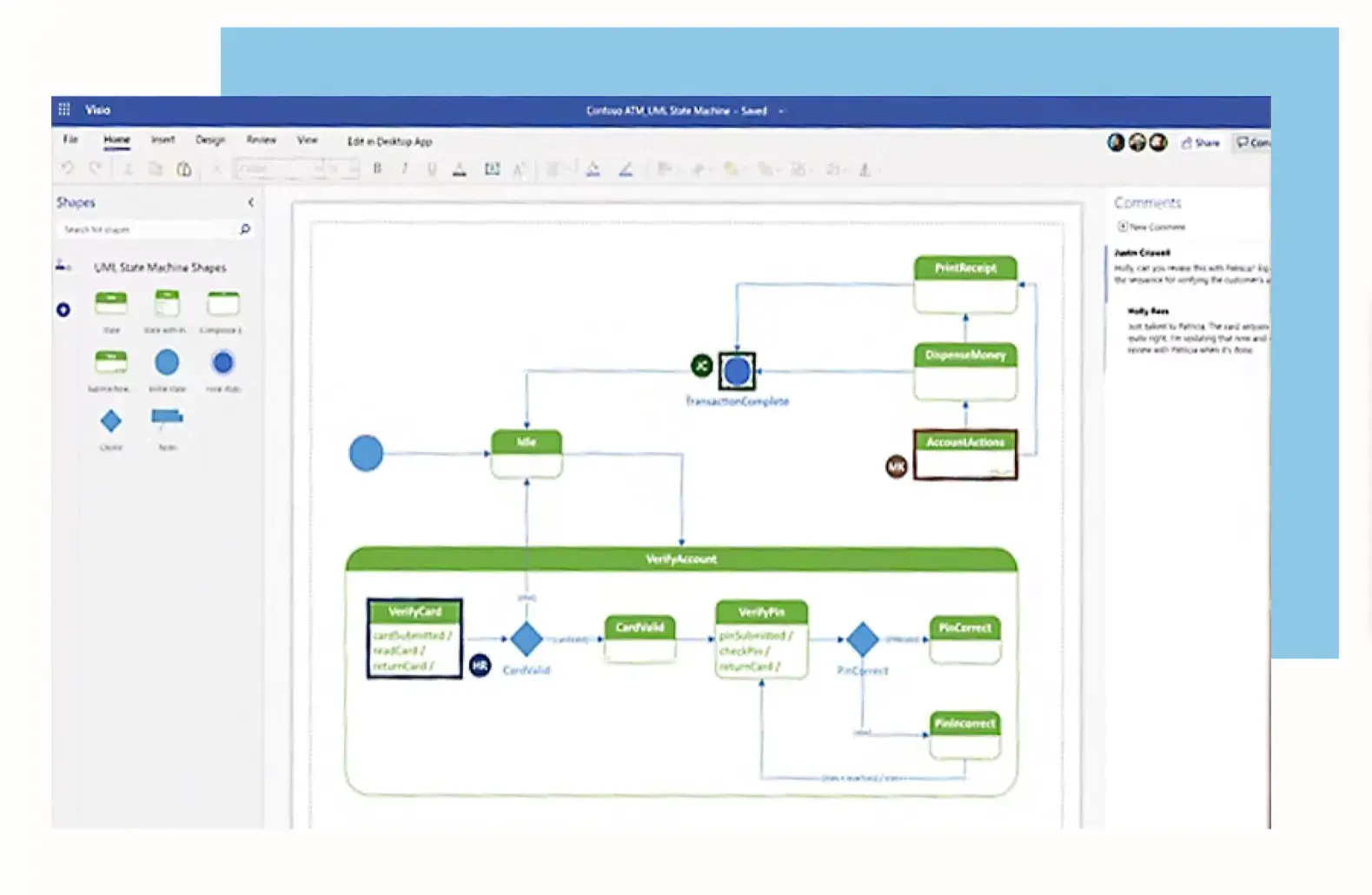The width and height of the screenshot is (1372, 895).
Task: Toggle Italic formatting
Action: pyautogui.click(x=404, y=169)
